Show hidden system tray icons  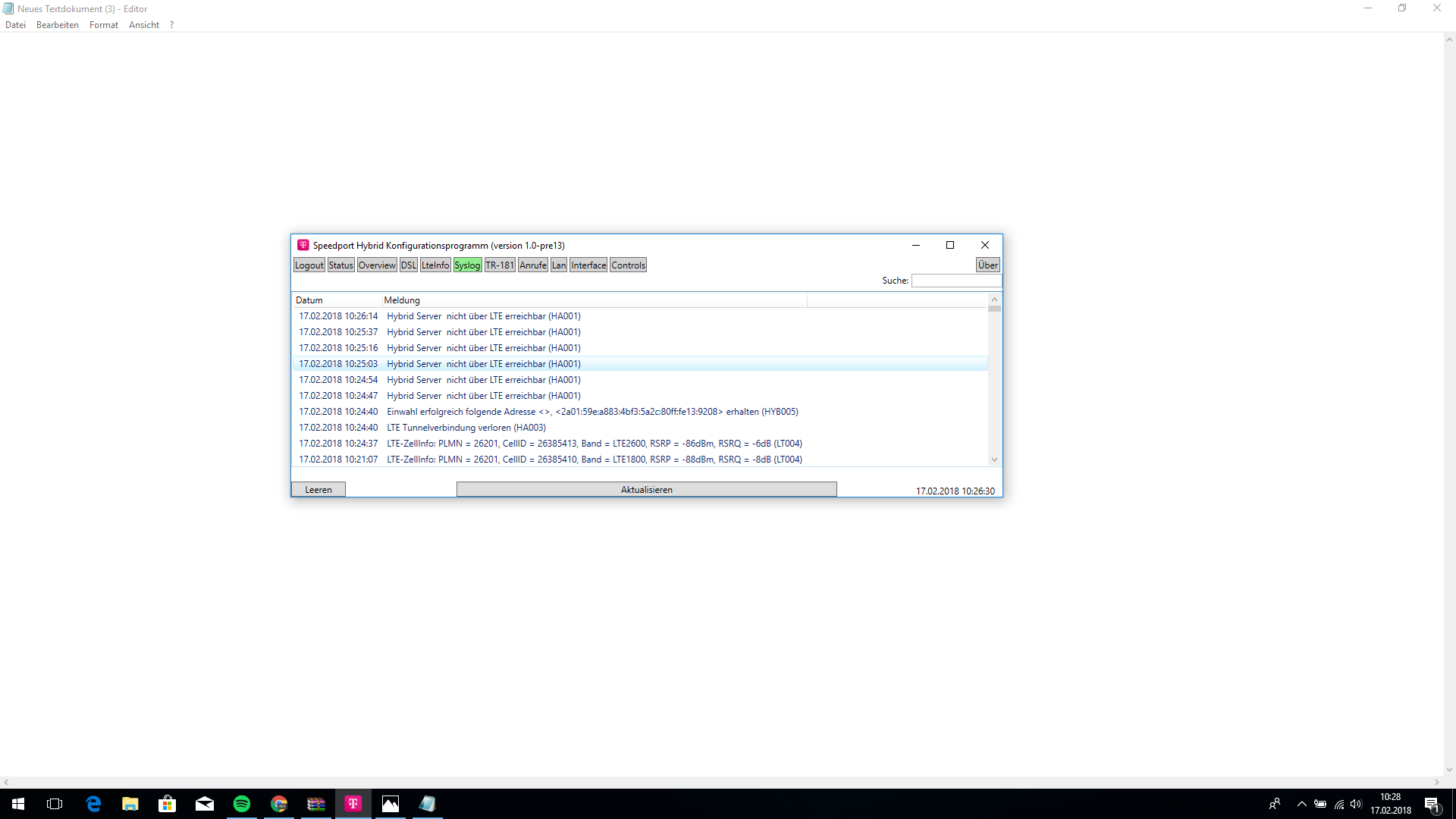[x=1302, y=804]
